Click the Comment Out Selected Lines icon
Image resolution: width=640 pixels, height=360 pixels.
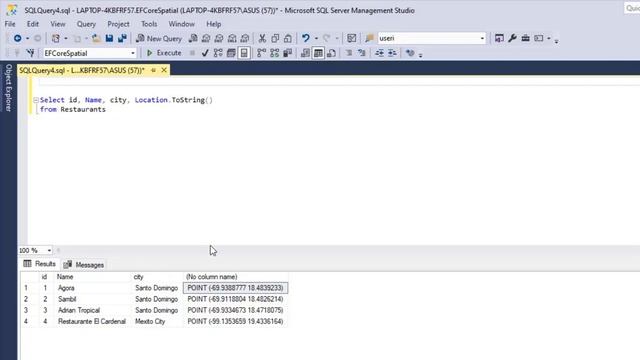(x=349, y=53)
